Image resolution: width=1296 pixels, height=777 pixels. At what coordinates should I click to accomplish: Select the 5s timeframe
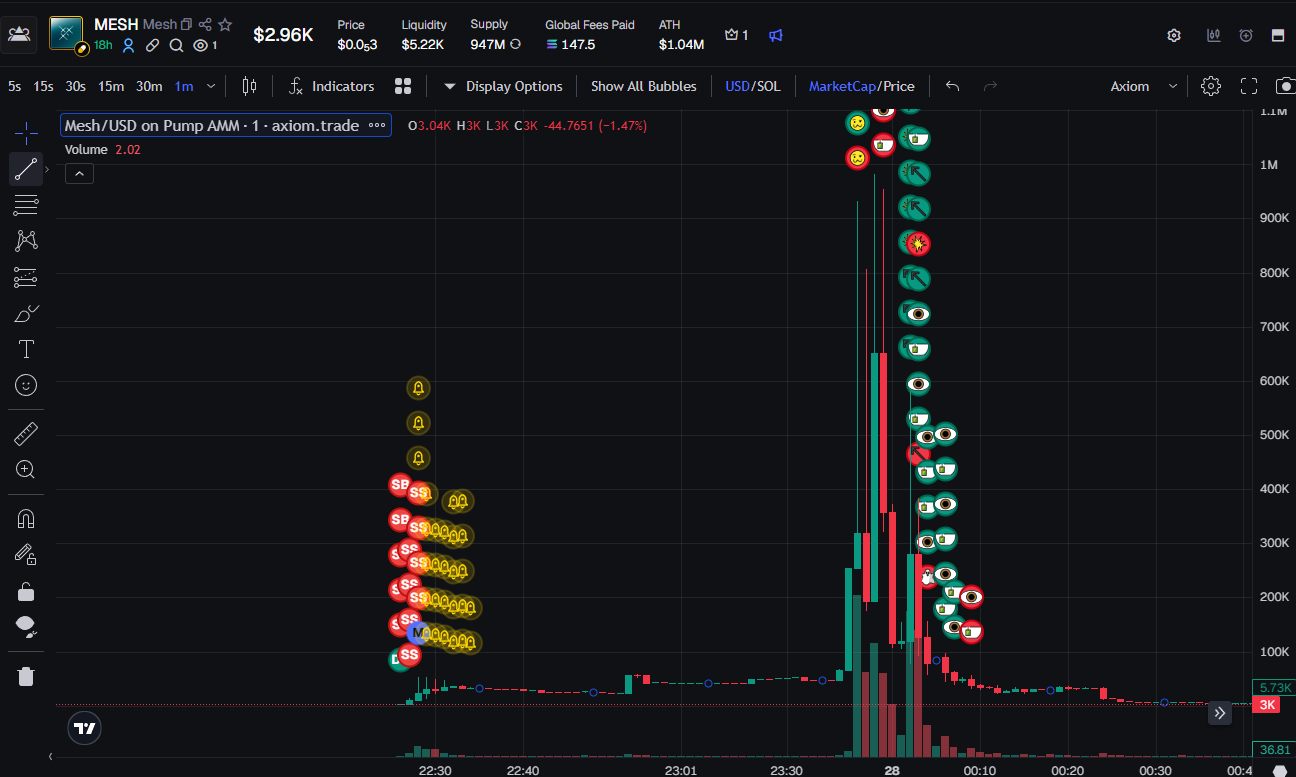pyautogui.click(x=14, y=86)
